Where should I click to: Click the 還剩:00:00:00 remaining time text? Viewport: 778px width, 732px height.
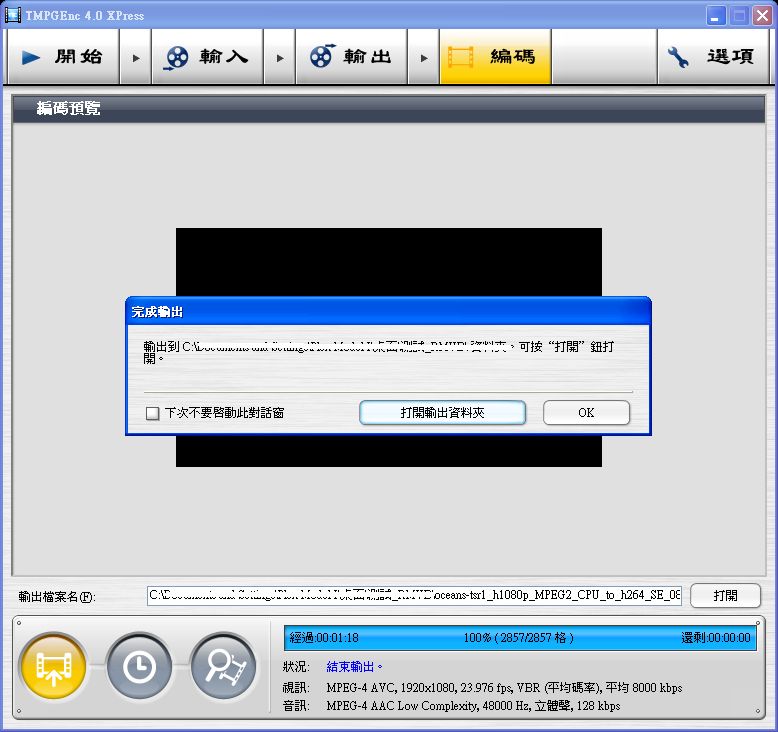[715, 638]
